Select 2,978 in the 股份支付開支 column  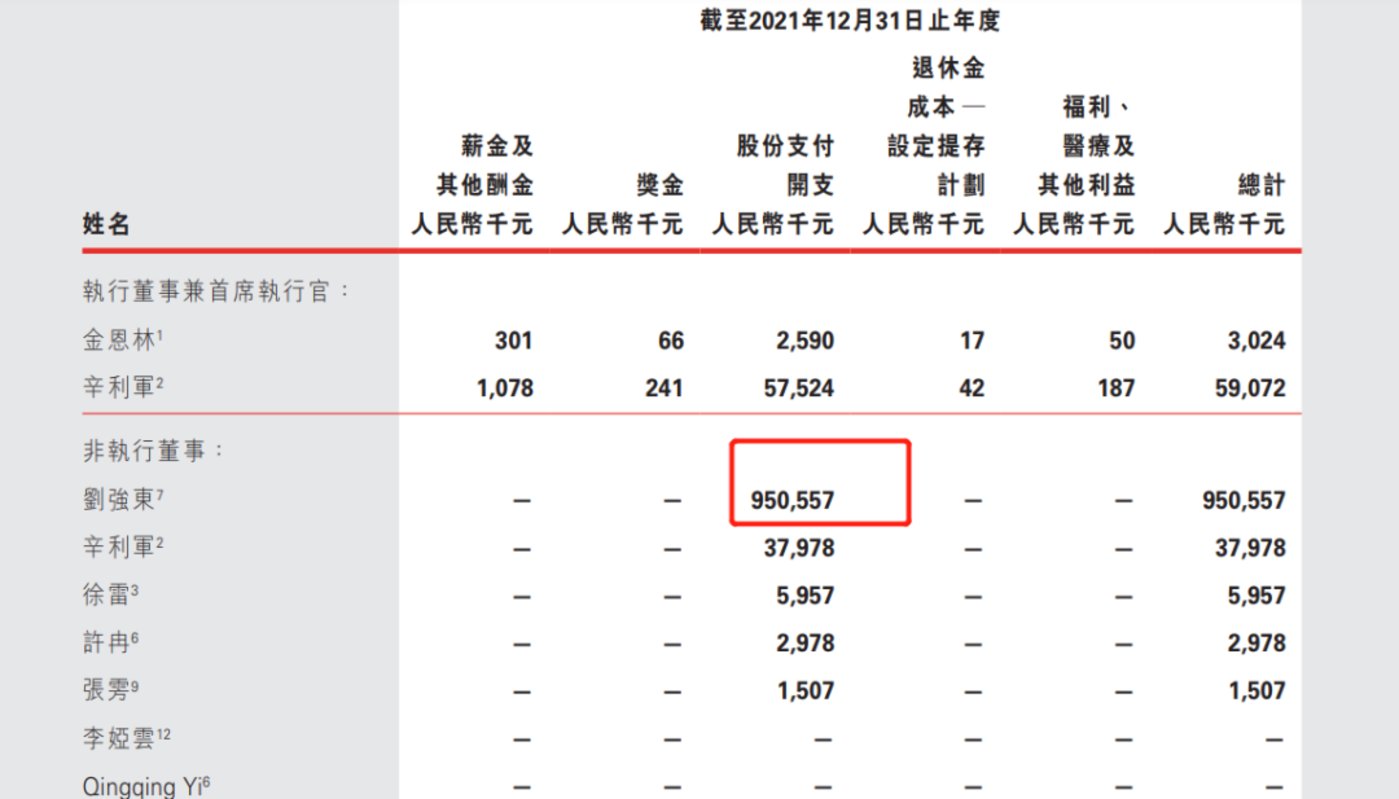tap(805, 643)
